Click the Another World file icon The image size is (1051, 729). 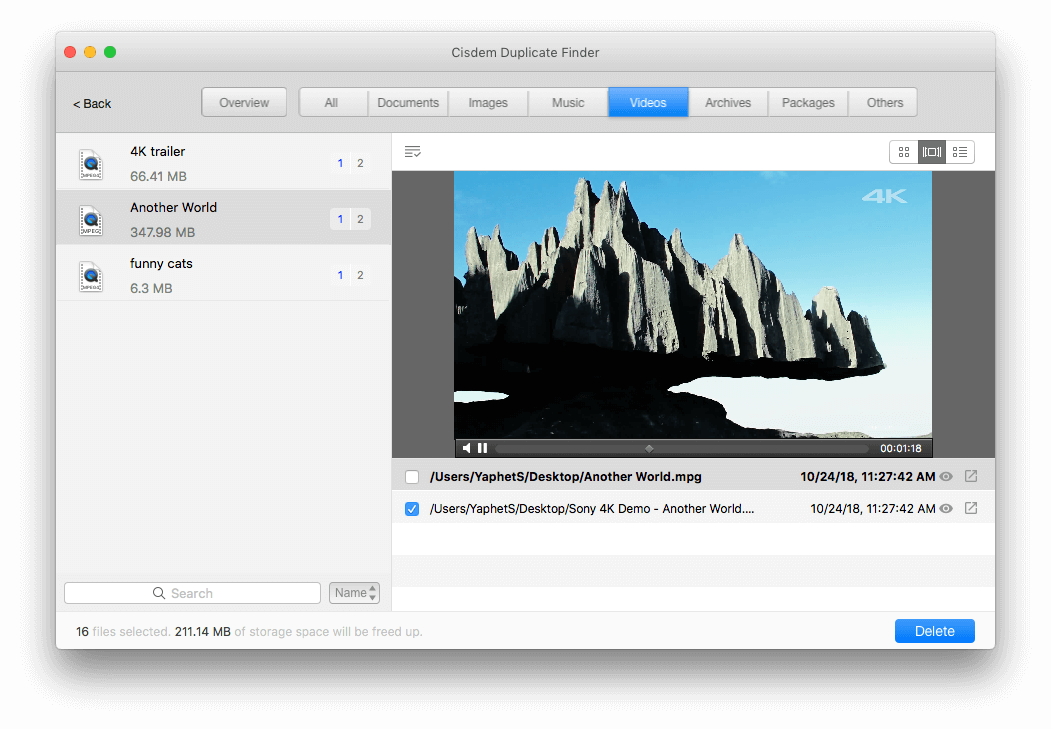tap(91, 220)
